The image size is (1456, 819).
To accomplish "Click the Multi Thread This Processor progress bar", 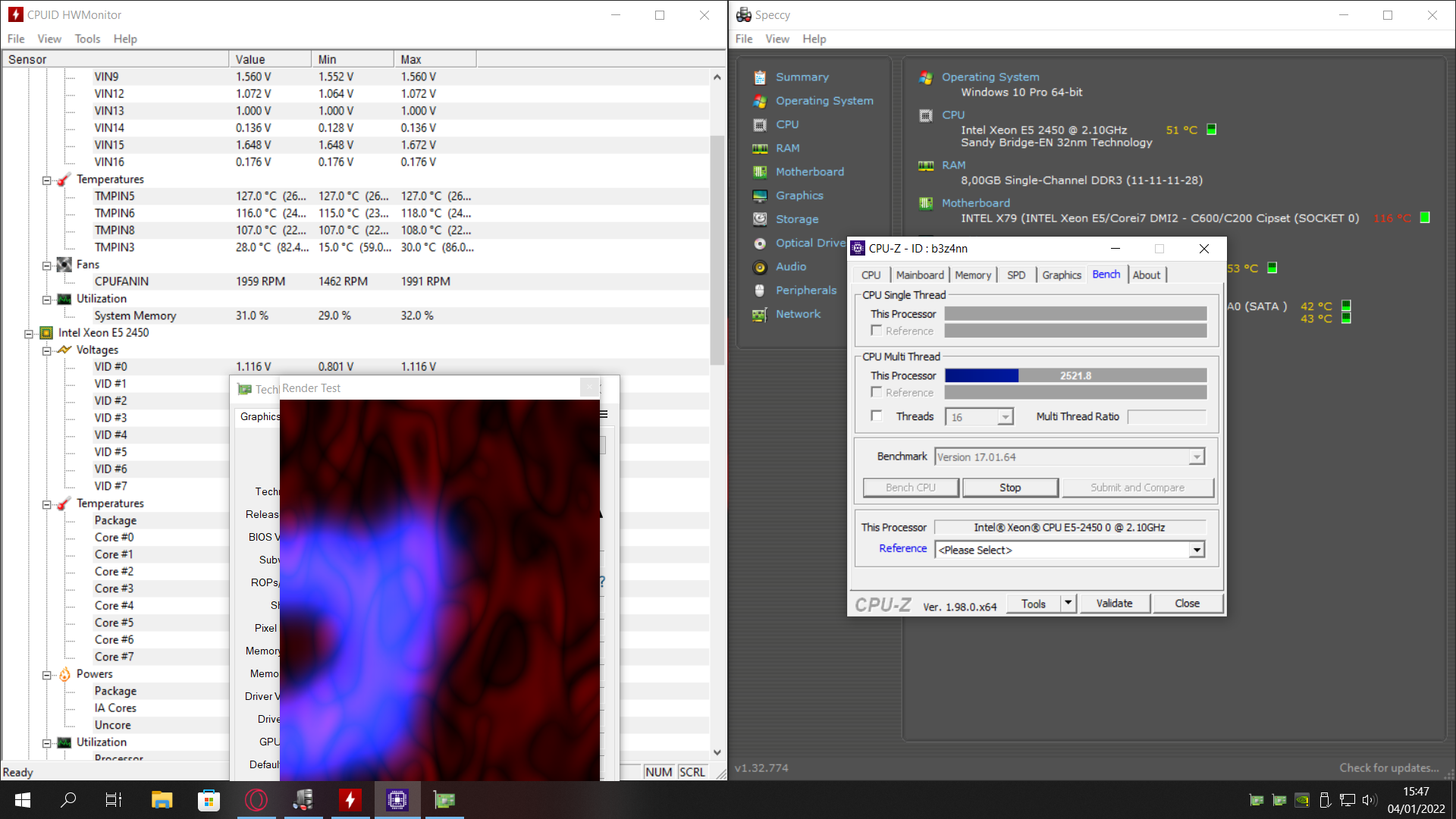I will click(x=1075, y=375).
